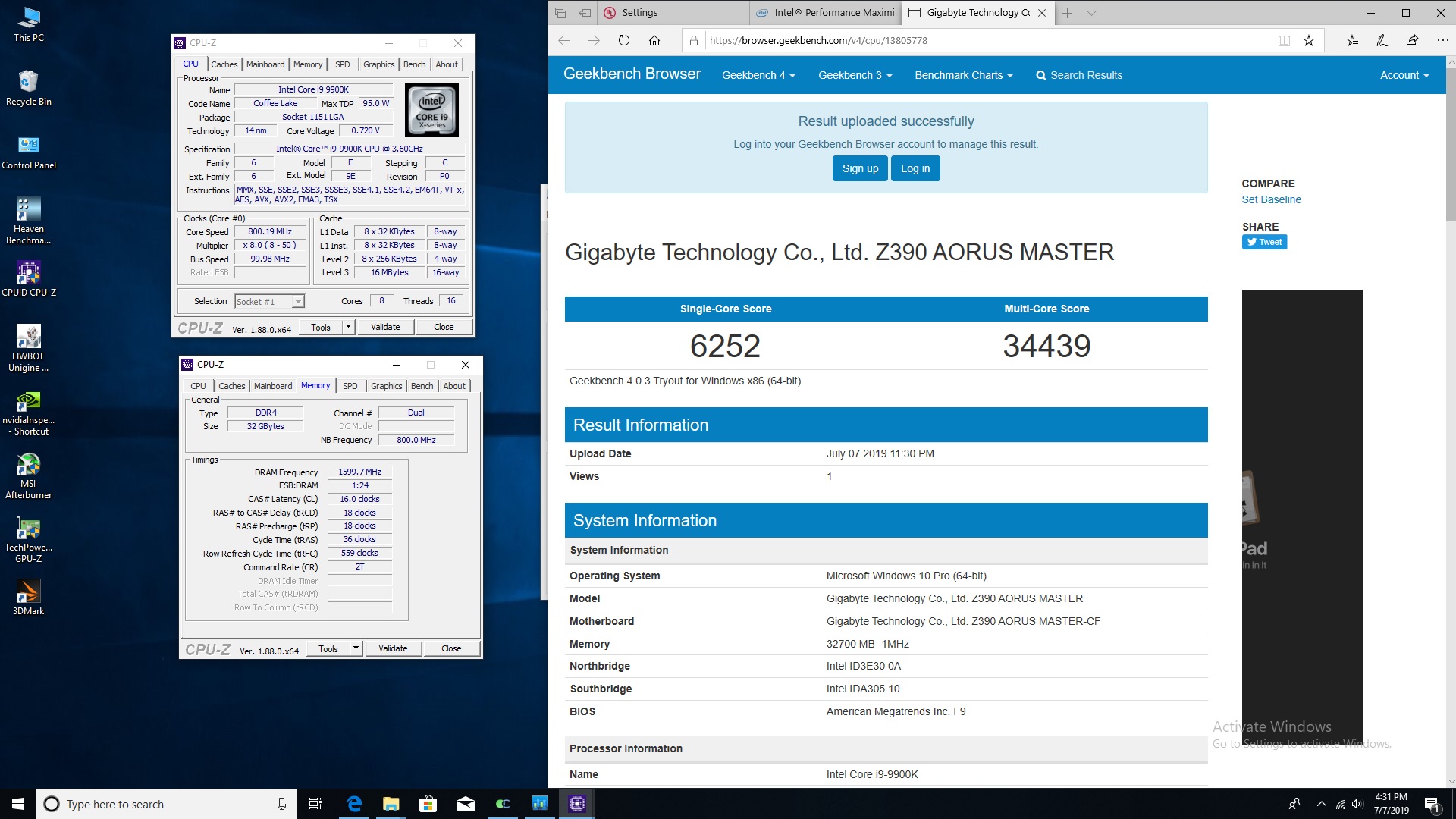
Task: Open Mail app from taskbar
Action: [466, 804]
